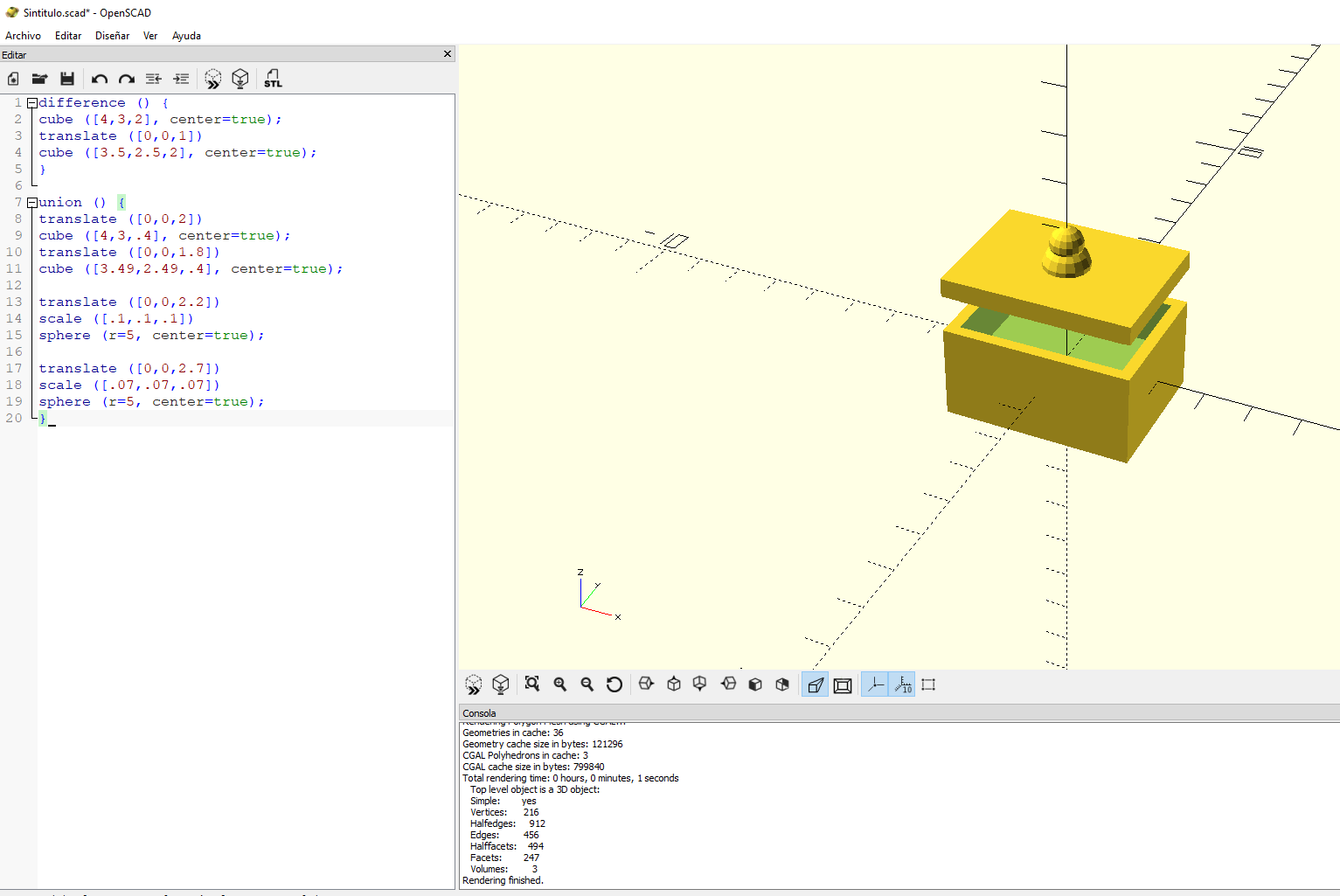Image resolution: width=1340 pixels, height=896 pixels.
Task: Collapse the union() code block fold
Action: (32, 203)
